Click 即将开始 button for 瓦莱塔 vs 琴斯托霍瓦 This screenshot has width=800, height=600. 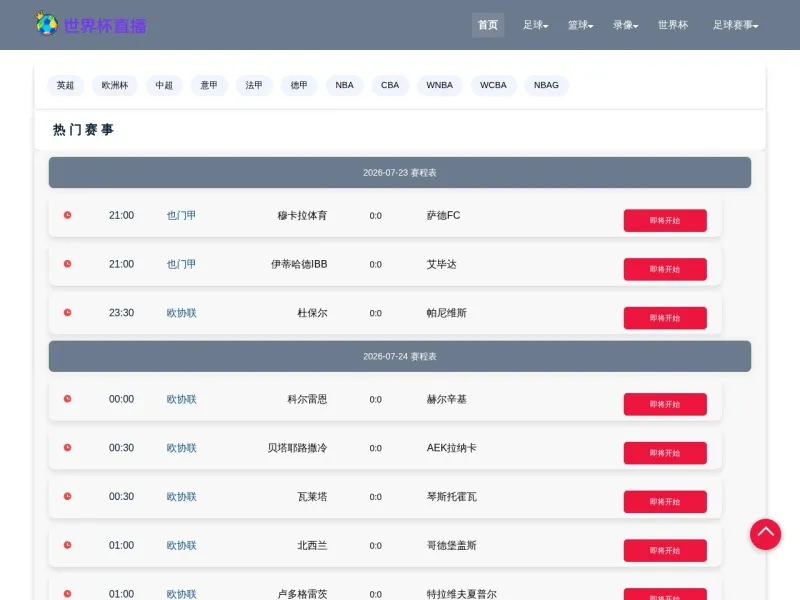[x=665, y=502]
